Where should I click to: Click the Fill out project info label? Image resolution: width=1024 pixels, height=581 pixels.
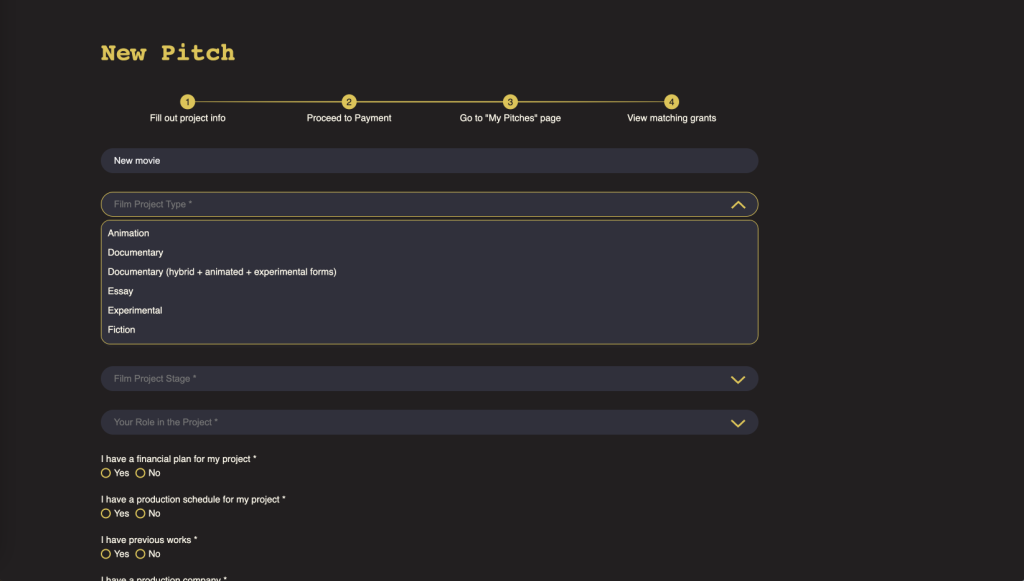(x=188, y=118)
